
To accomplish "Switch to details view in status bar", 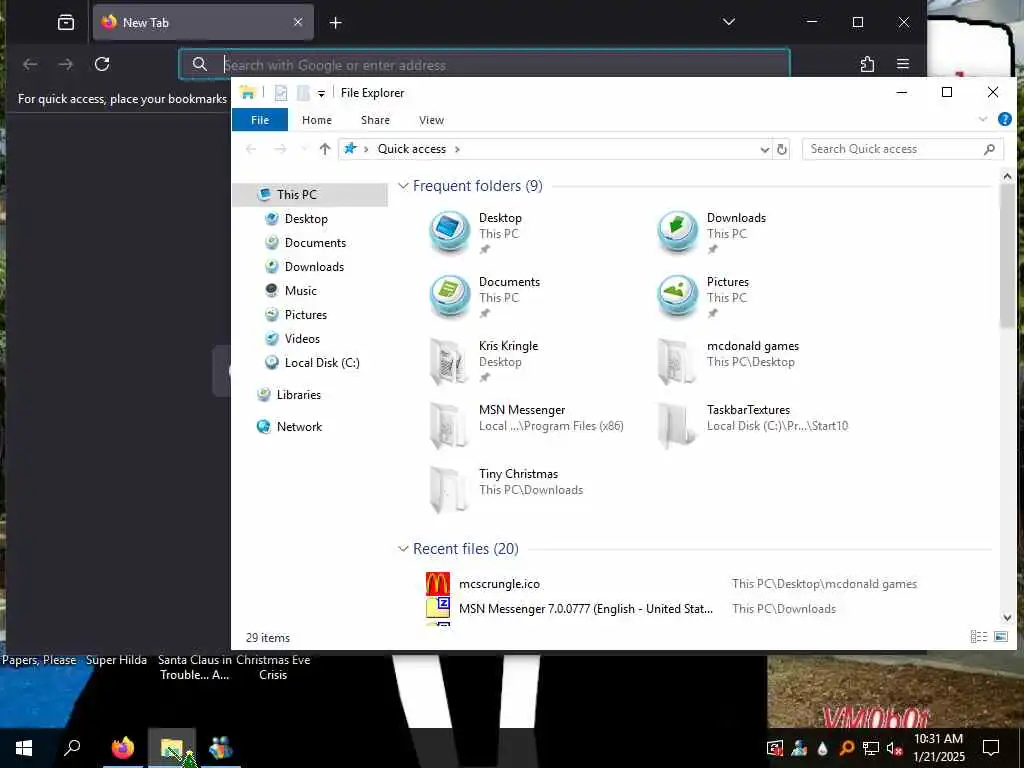I will (978, 637).
